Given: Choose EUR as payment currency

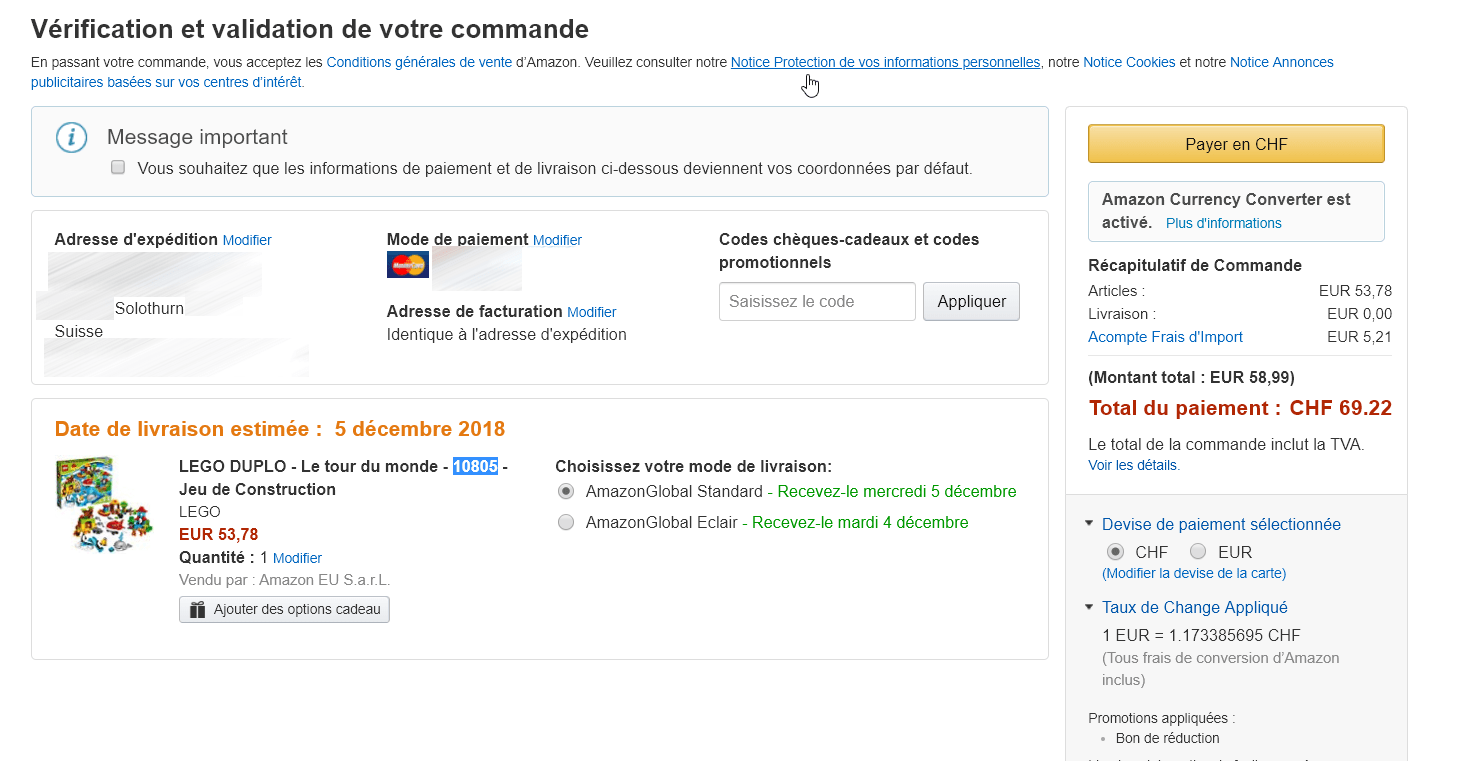Looking at the screenshot, I should pyautogui.click(x=1198, y=552).
